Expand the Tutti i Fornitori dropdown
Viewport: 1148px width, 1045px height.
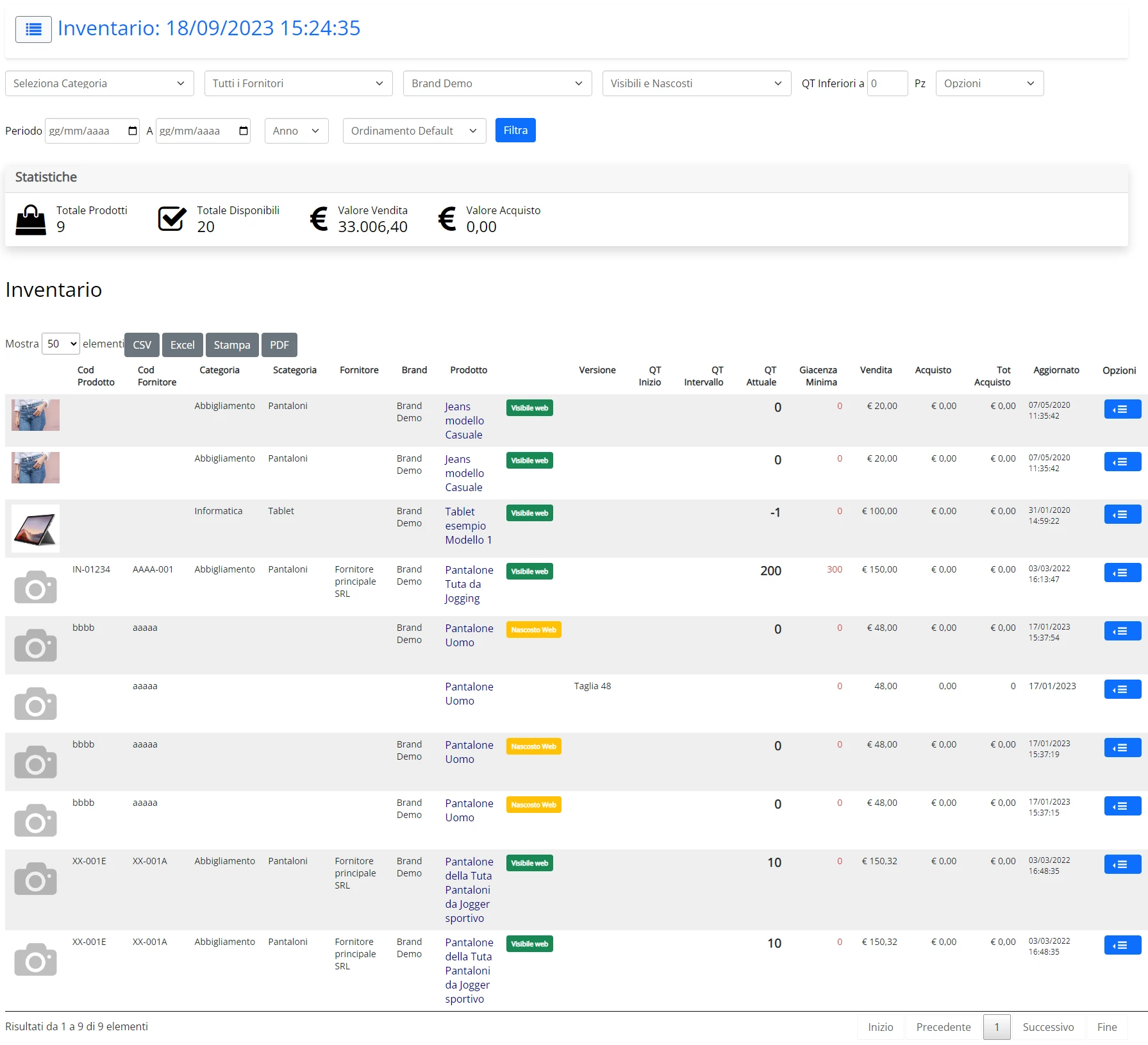(x=298, y=83)
